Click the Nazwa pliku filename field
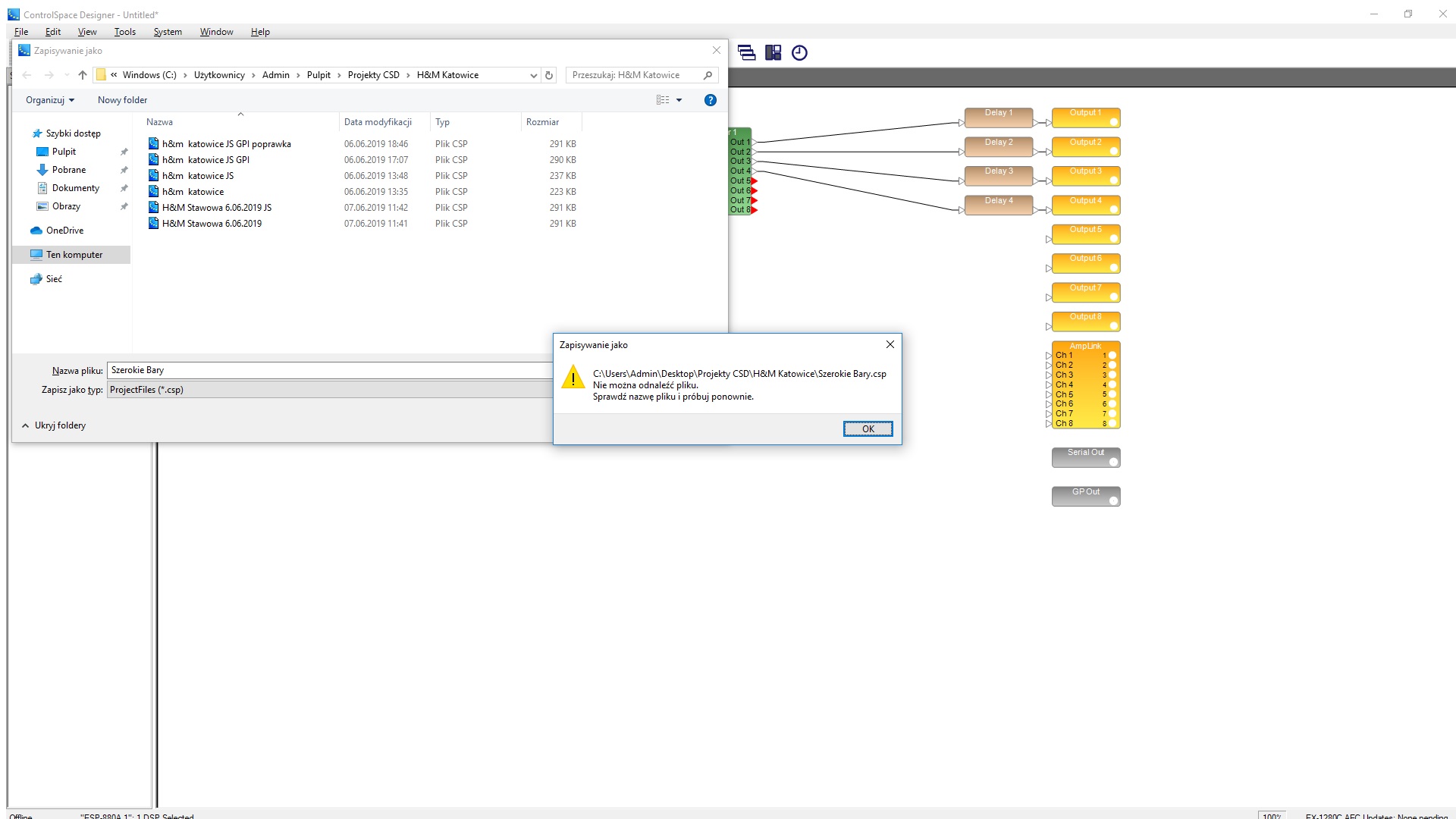 (331, 370)
